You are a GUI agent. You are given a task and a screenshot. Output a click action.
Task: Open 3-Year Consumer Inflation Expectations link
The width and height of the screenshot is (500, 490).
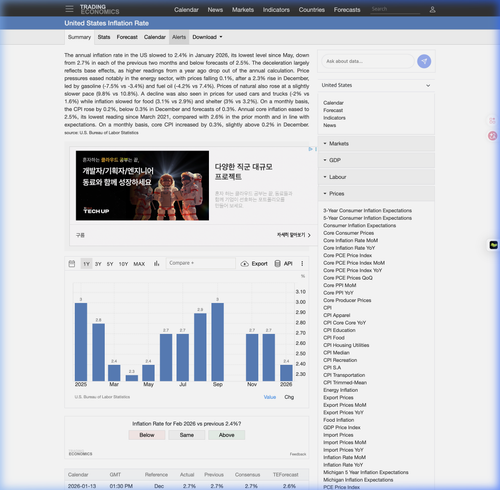click(367, 210)
